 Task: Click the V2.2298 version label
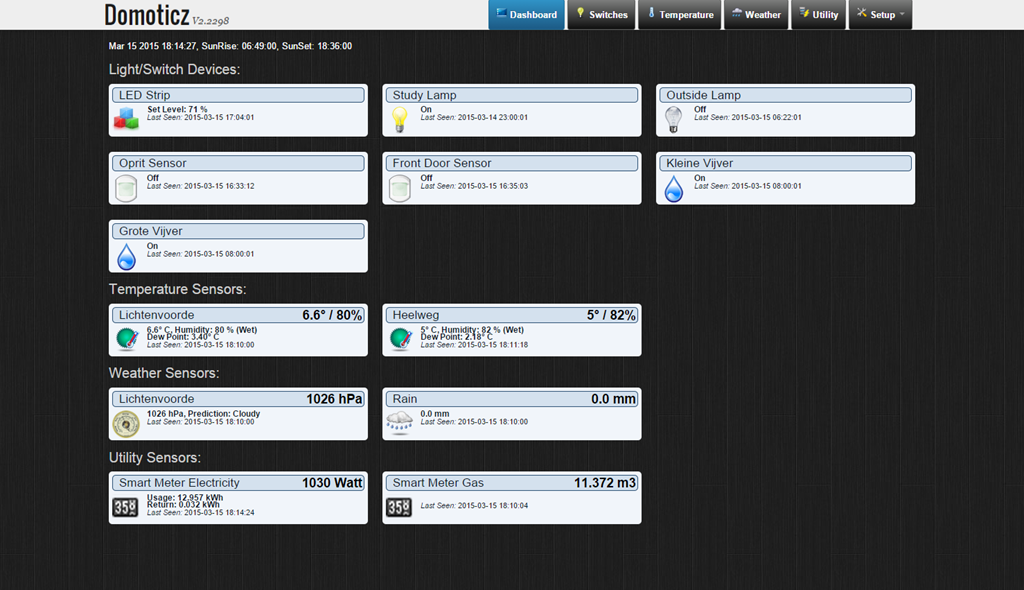pos(210,21)
